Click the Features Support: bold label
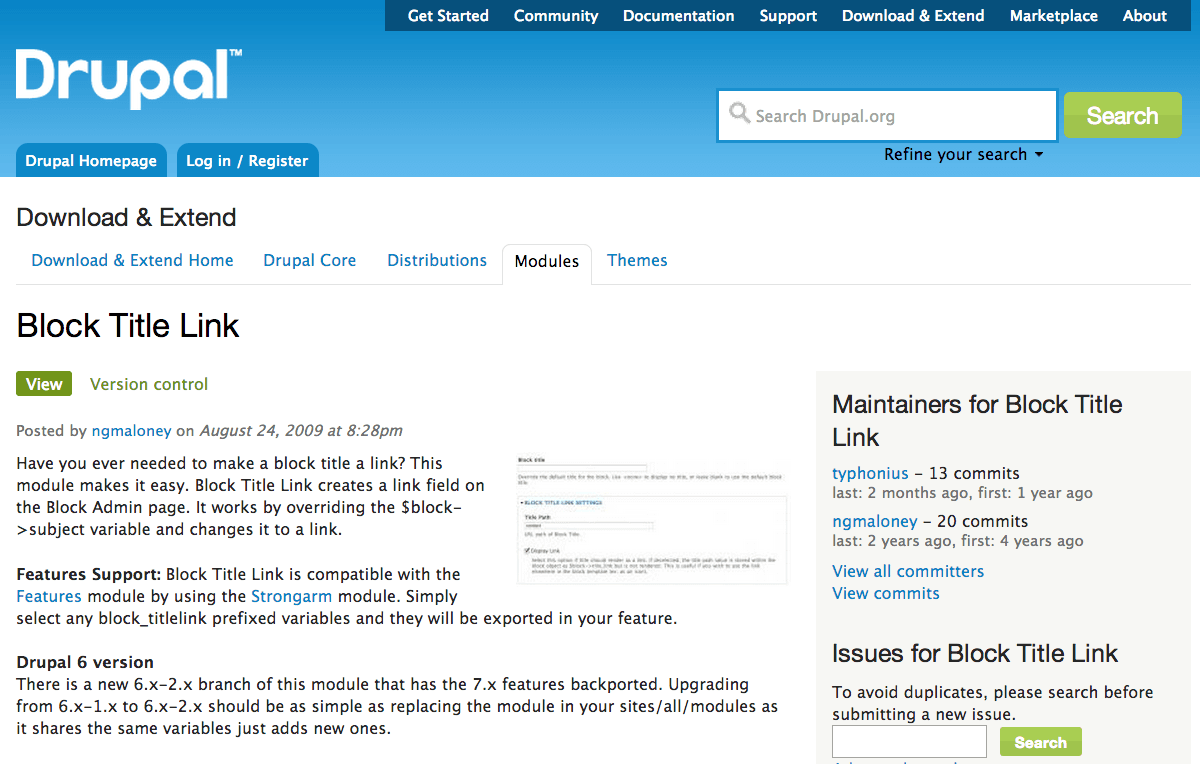The height and width of the screenshot is (764, 1200). (89, 574)
